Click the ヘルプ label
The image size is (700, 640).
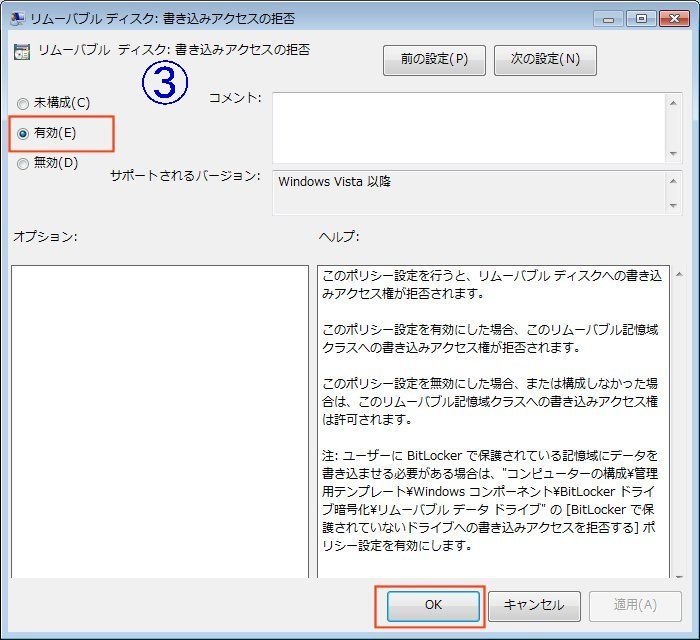(x=339, y=236)
